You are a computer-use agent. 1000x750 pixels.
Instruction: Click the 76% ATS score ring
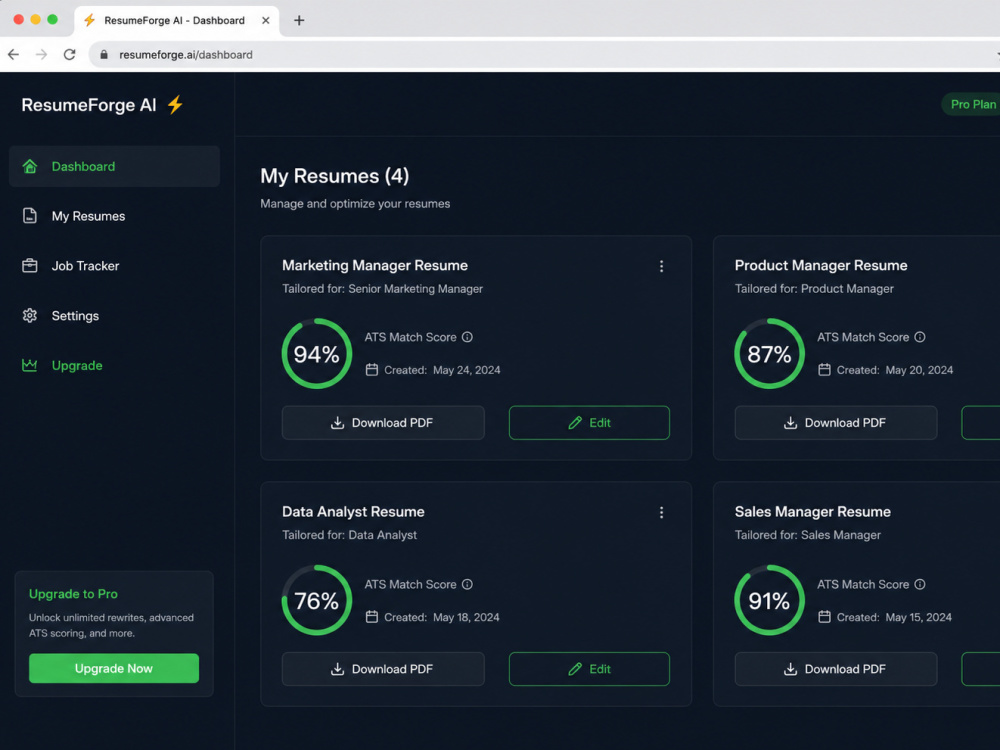click(x=317, y=600)
